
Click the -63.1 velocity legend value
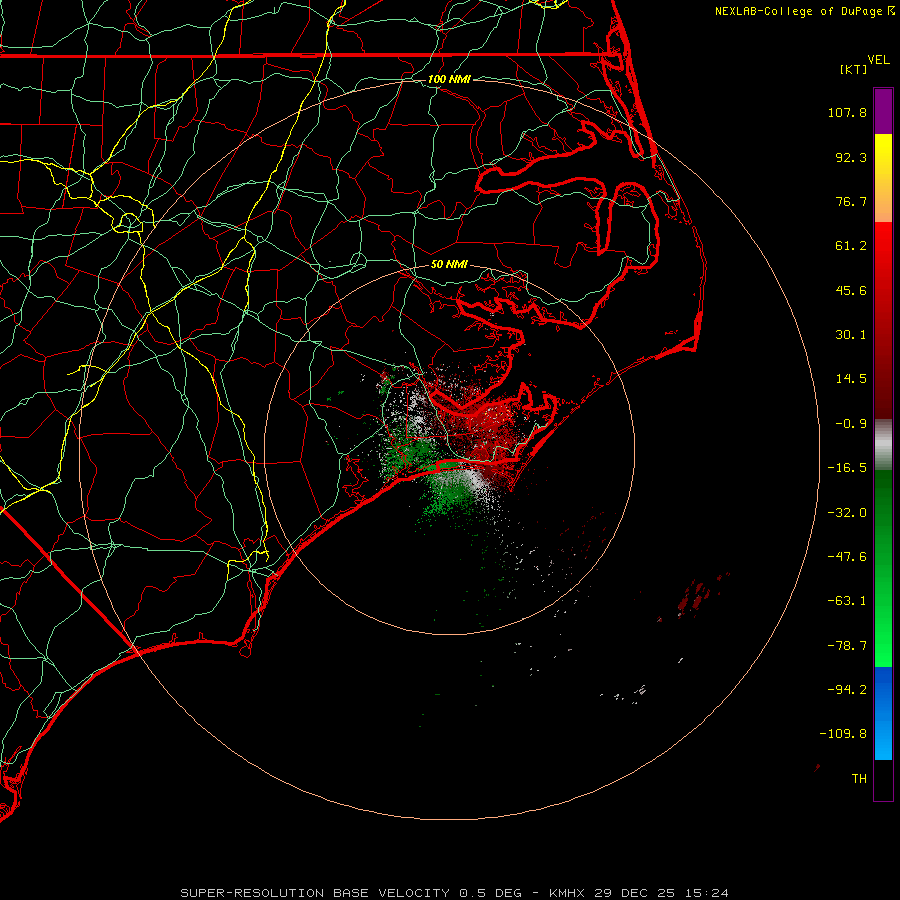click(x=847, y=601)
